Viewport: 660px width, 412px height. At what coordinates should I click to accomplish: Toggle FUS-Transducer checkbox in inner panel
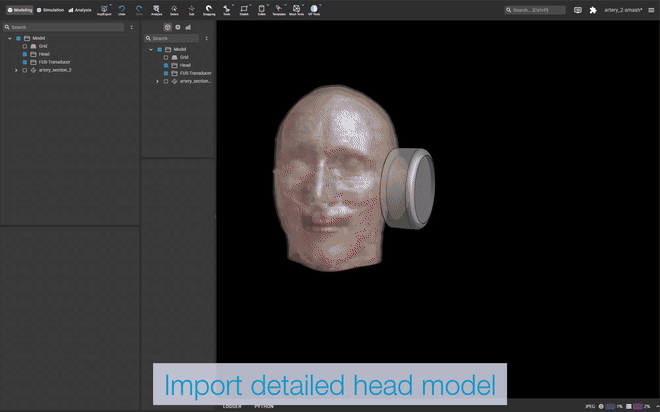166,73
